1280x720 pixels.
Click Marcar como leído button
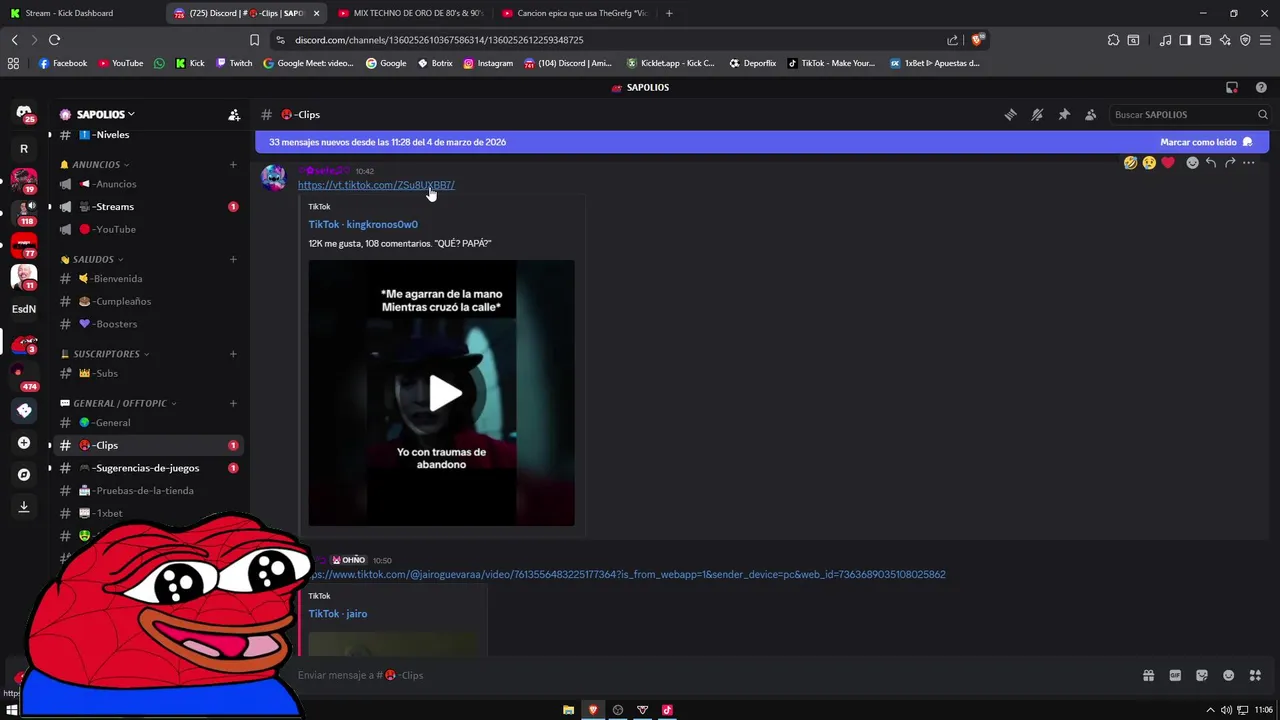[x=1206, y=142]
